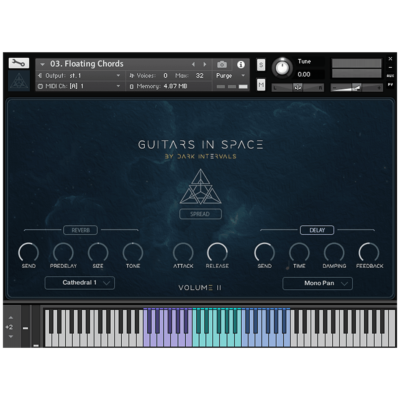Shift keyboard octave up arrow
400x400 pixels.
11,318
